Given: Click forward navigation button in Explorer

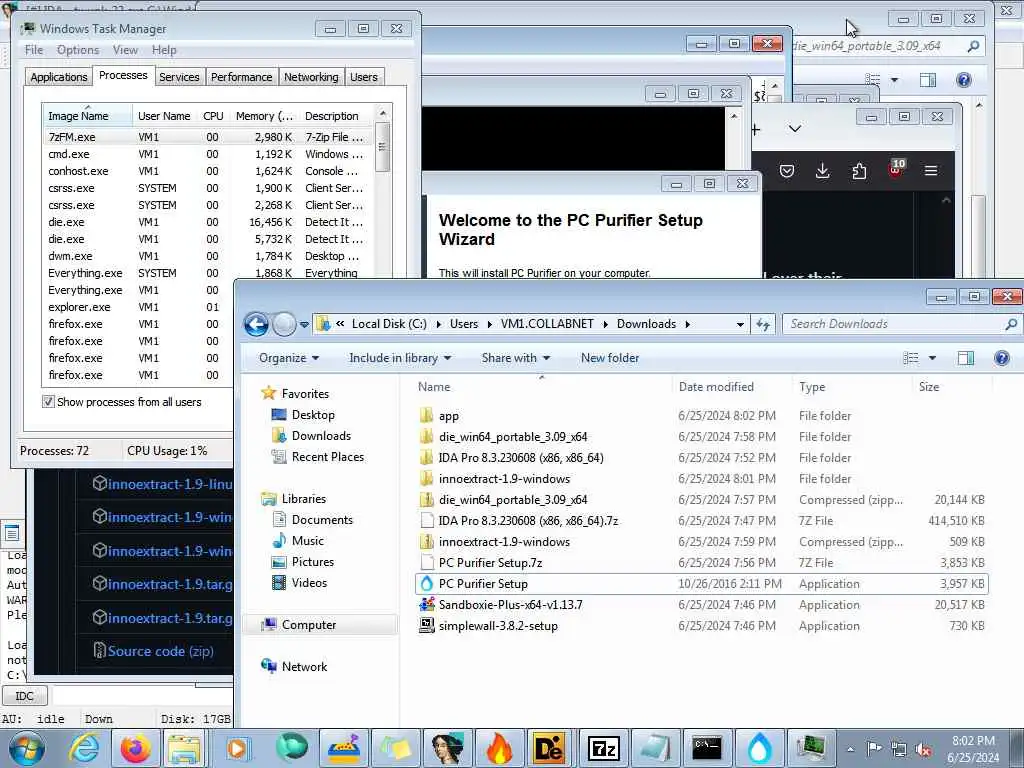Looking at the screenshot, I should click(x=284, y=324).
